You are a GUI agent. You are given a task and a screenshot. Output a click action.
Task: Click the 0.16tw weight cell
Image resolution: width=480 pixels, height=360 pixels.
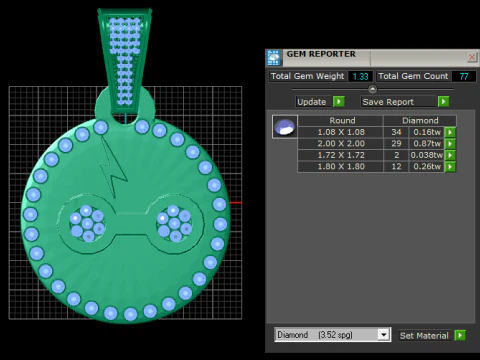427,132
